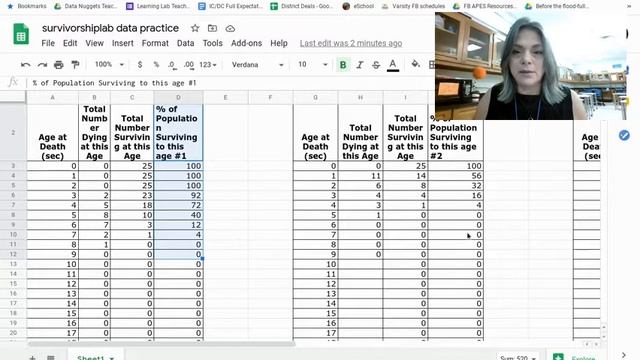Click the webcam video overlay thumbnail
Viewport: 640px width, 360px height.
(x=531, y=66)
